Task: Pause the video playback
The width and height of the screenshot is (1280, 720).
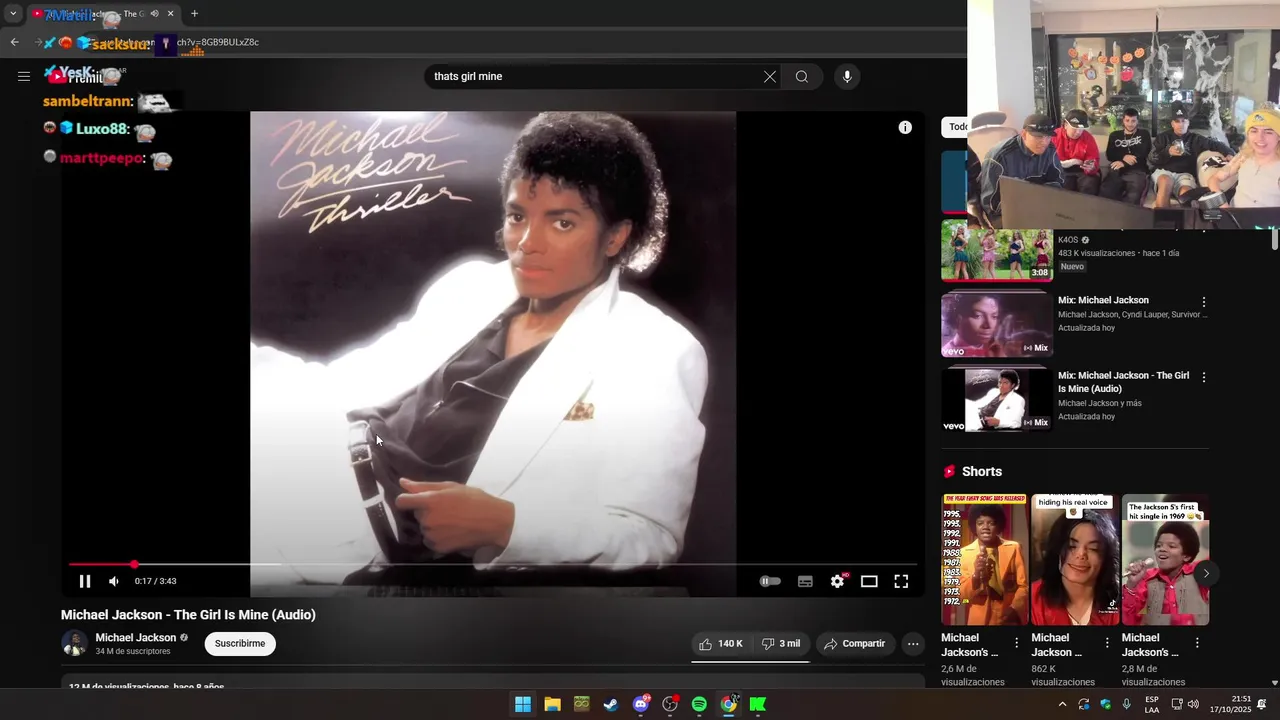Action: coord(85,581)
